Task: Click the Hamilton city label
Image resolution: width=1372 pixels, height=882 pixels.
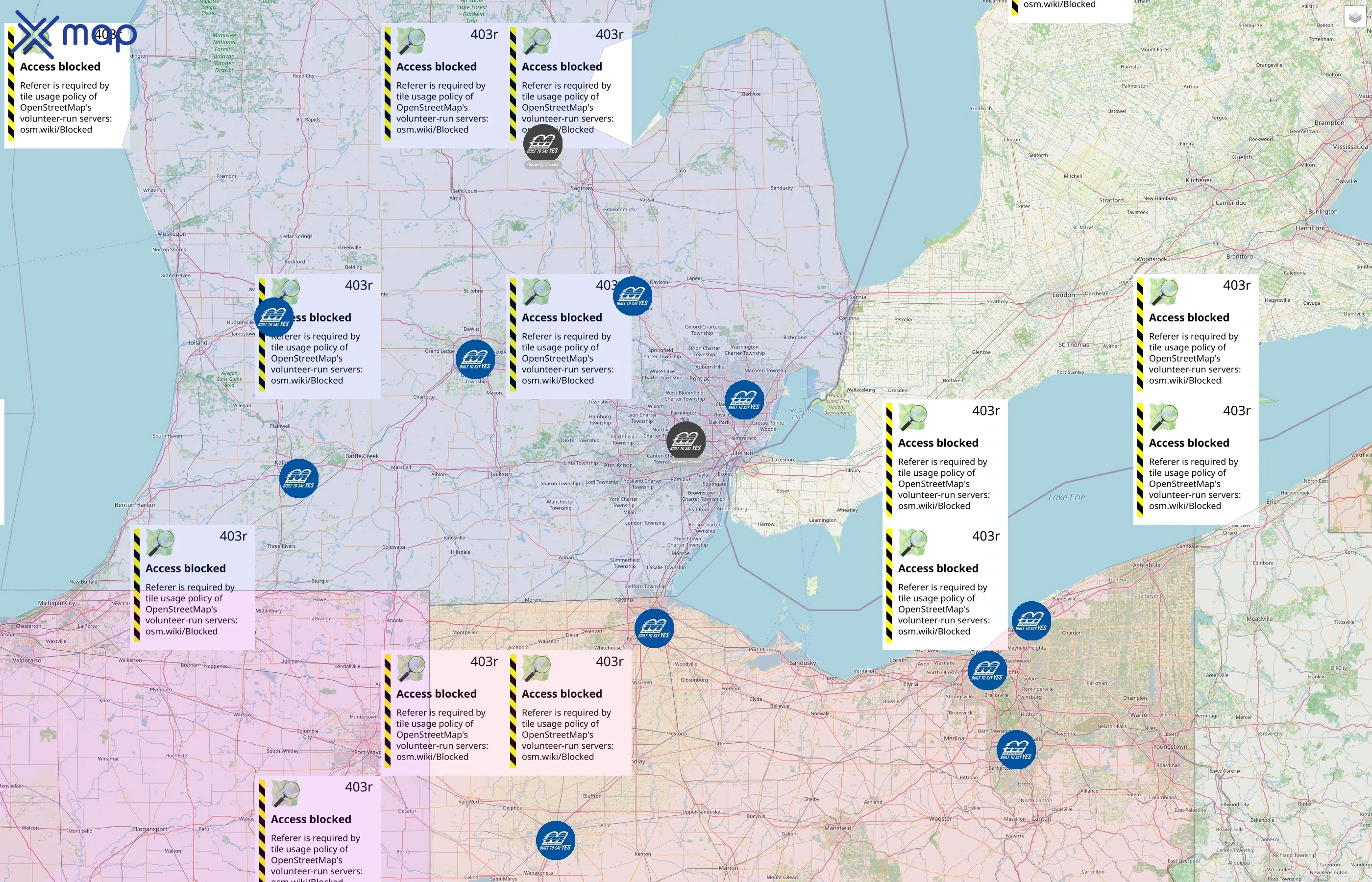Action: pos(1310,228)
